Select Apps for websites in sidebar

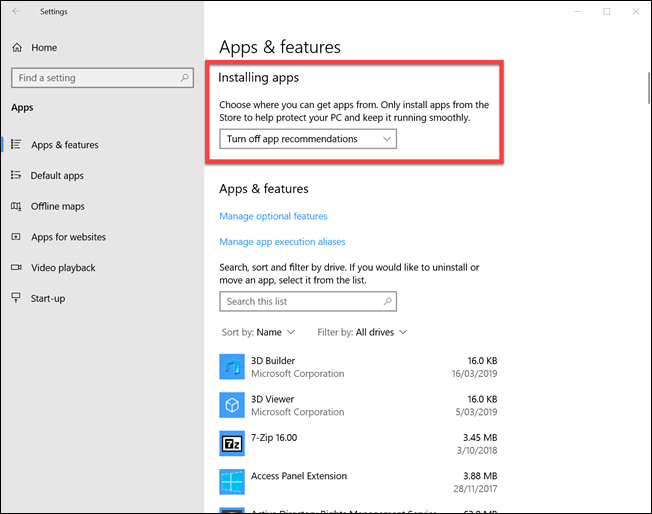click(x=68, y=237)
